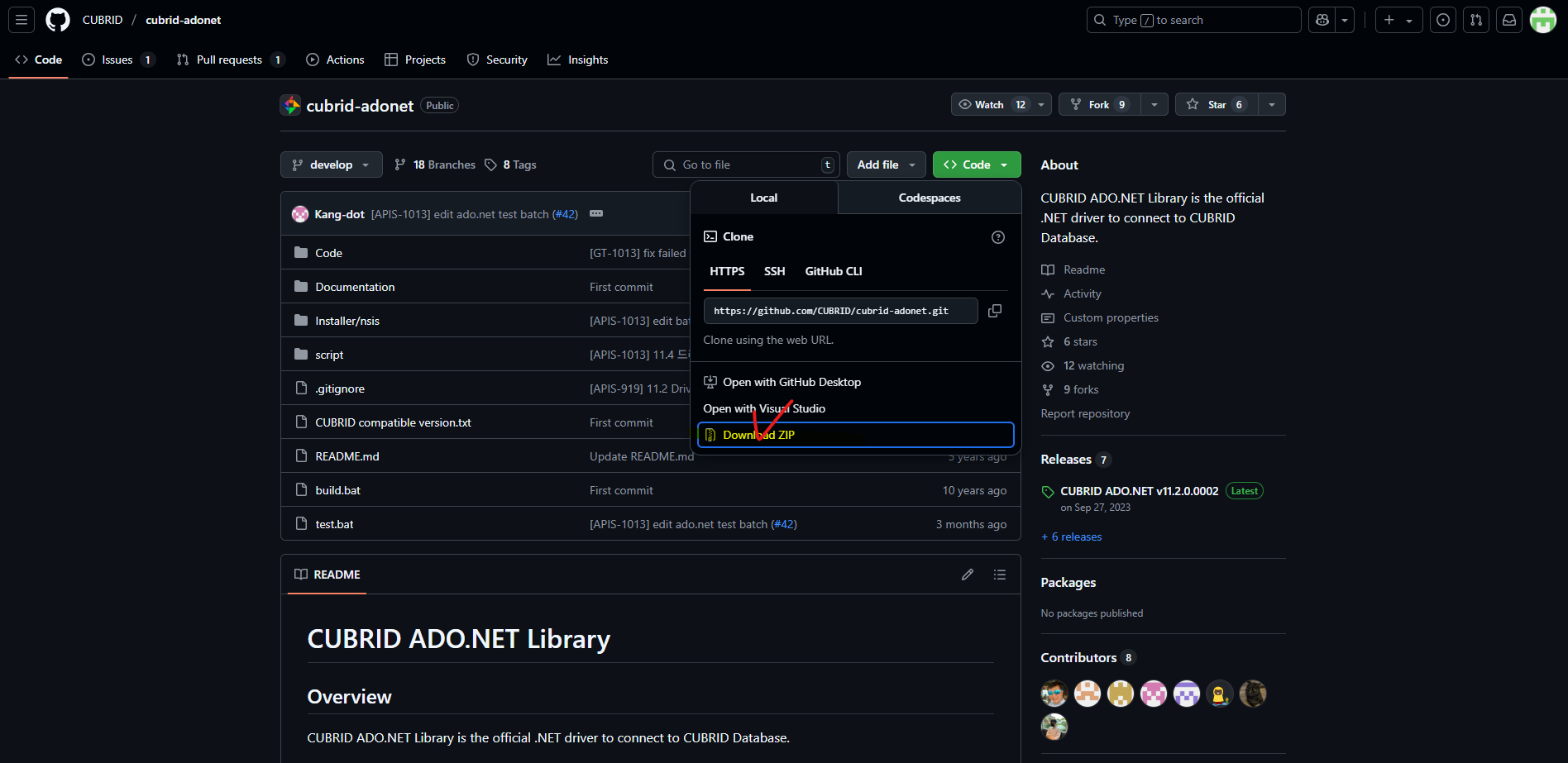
Task: Select the GitHub CLI clone option
Action: pyautogui.click(x=834, y=271)
